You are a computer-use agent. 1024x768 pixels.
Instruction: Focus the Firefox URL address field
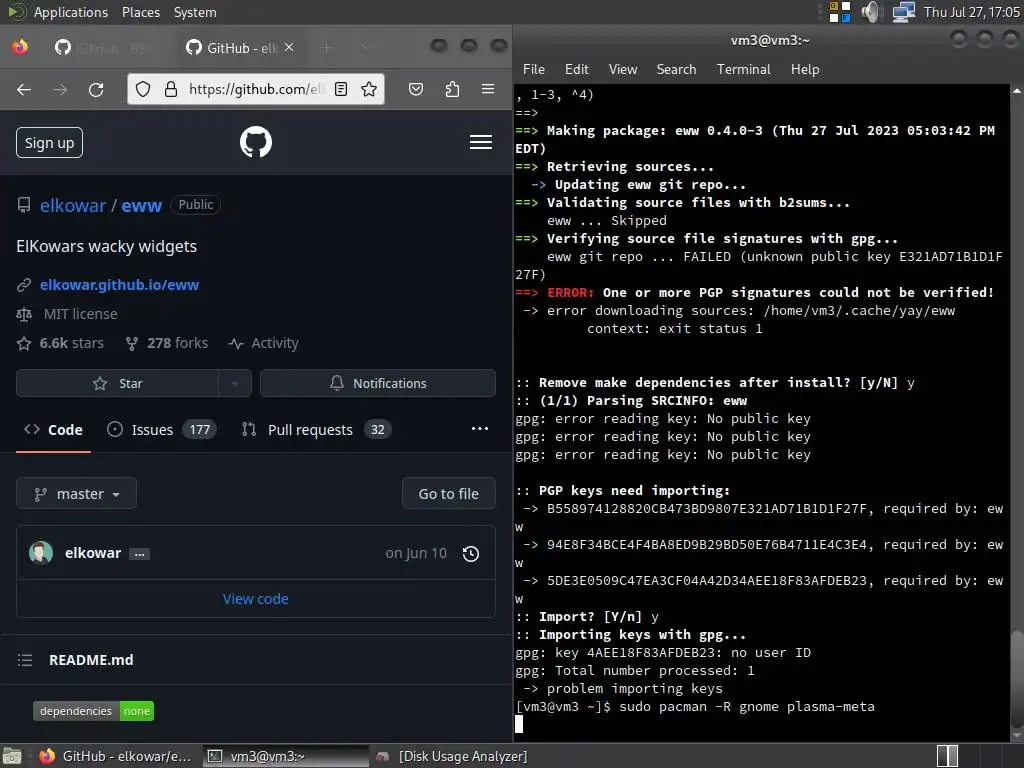[256, 89]
